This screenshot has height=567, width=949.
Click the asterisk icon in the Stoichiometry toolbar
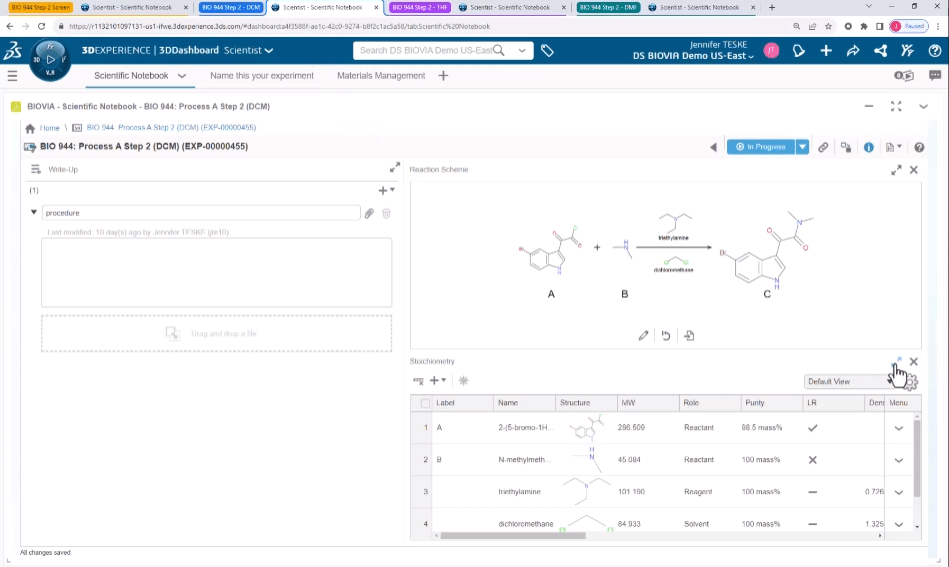[464, 381]
